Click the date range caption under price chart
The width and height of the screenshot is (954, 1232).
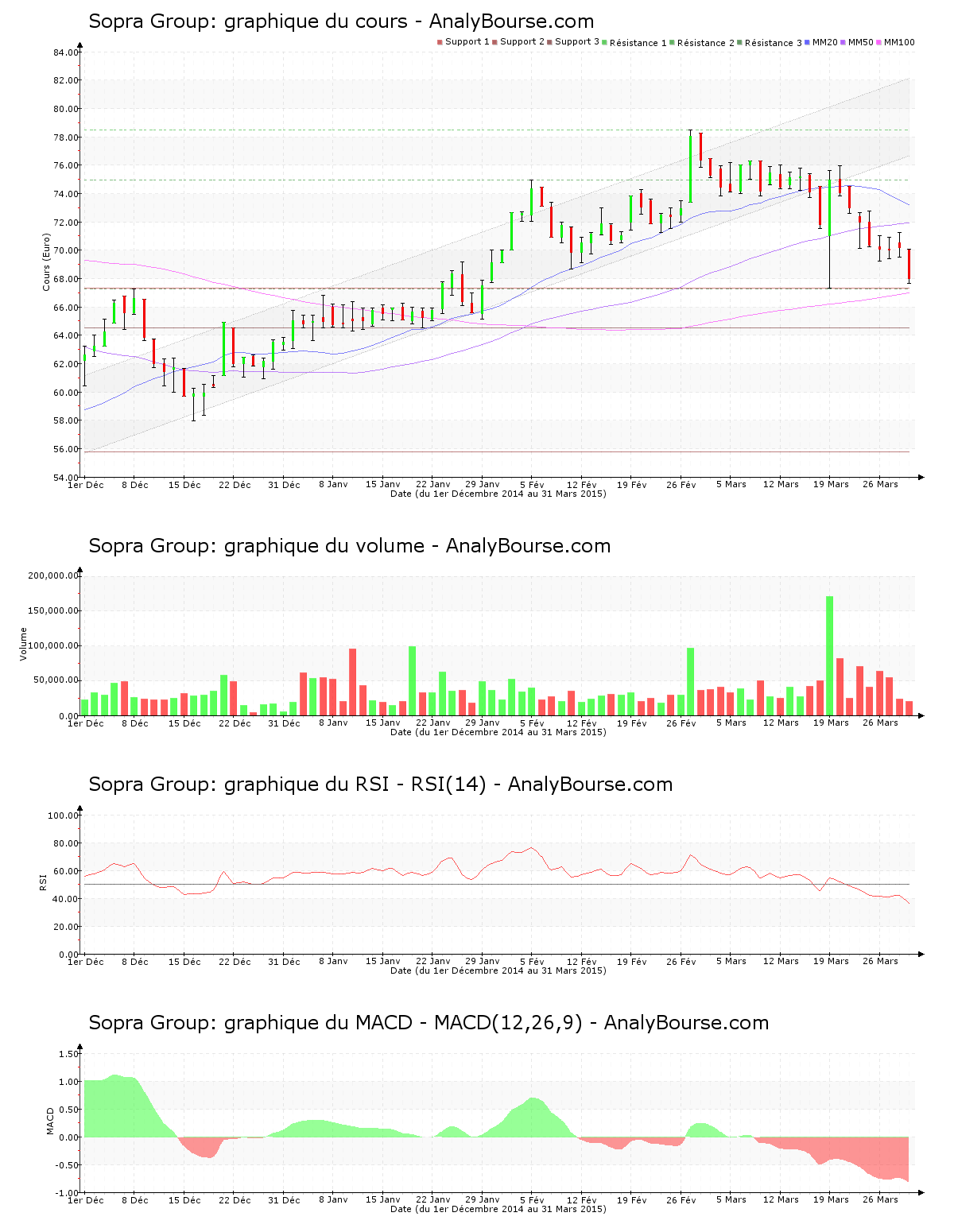click(498, 494)
